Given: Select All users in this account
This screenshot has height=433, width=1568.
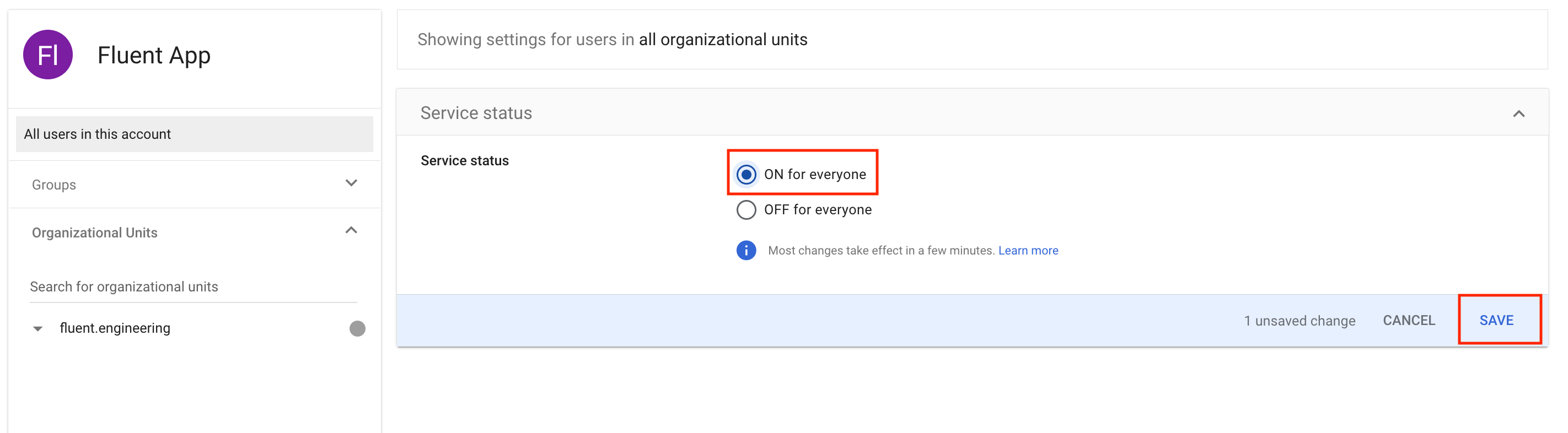Looking at the screenshot, I should [194, 134].
